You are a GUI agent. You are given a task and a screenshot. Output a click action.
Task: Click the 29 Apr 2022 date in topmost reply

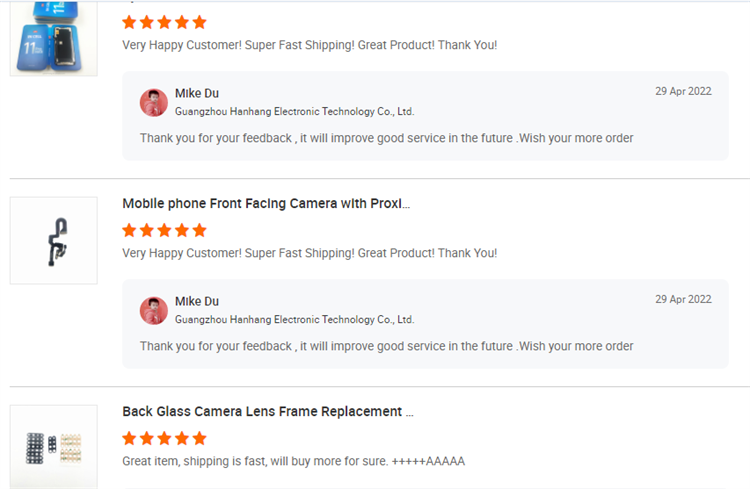click(x=683, y=91)
